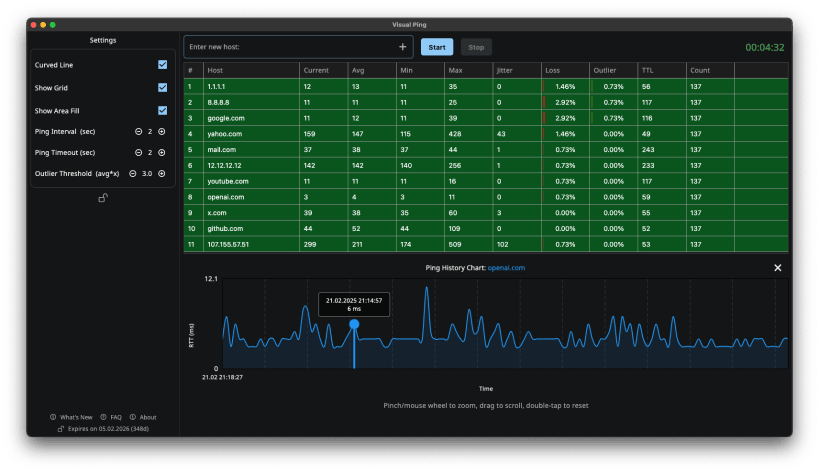
Task: Select the github.com host row
Action: click(x=486, y=229)
